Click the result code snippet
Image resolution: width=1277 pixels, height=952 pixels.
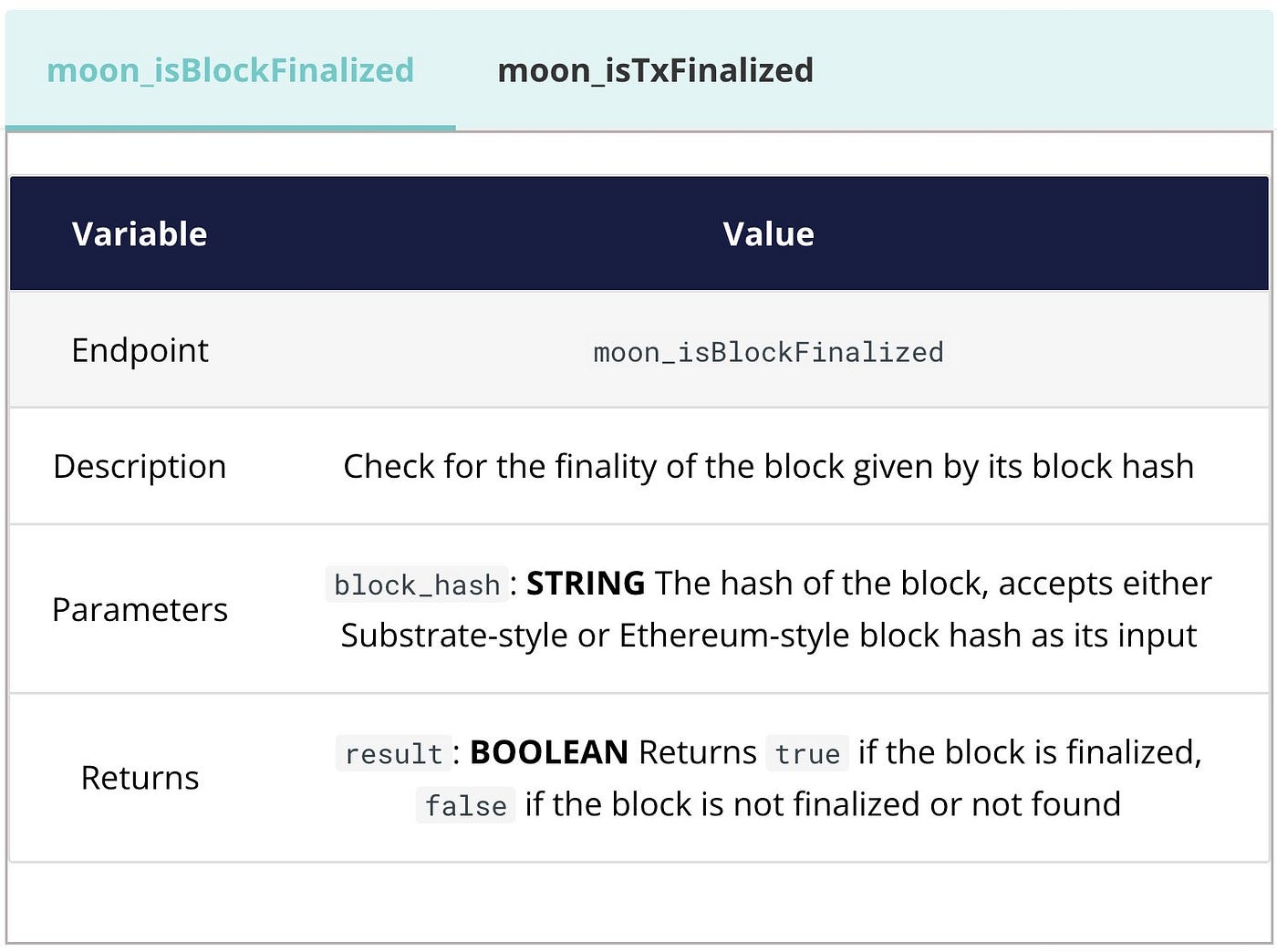(394, 754)
